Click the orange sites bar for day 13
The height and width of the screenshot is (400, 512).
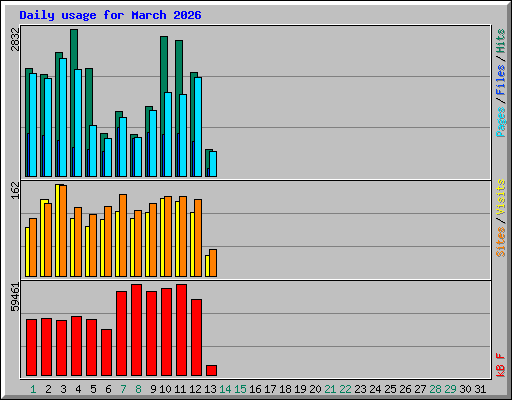[213, 263]
